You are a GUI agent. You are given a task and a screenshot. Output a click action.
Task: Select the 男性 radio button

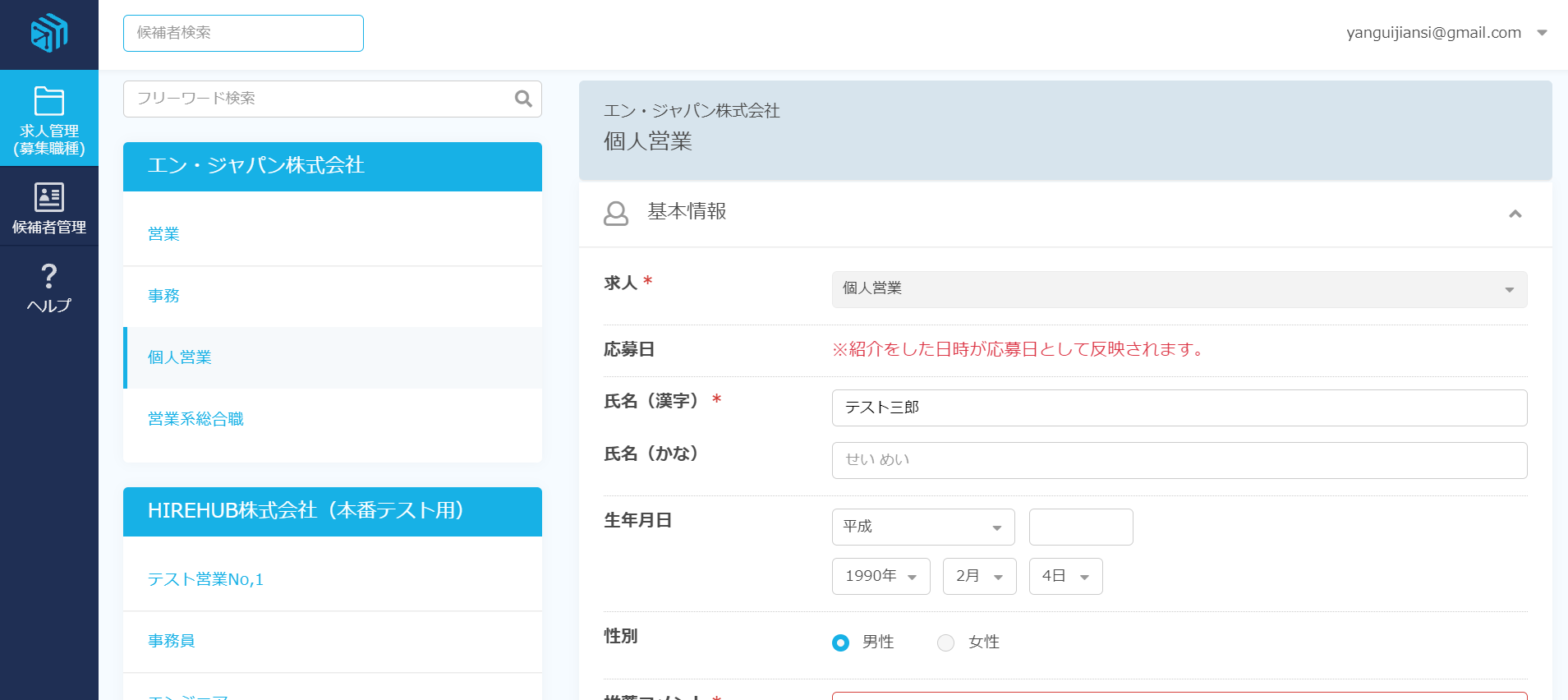pyautogui.click(x=840, y=642)
